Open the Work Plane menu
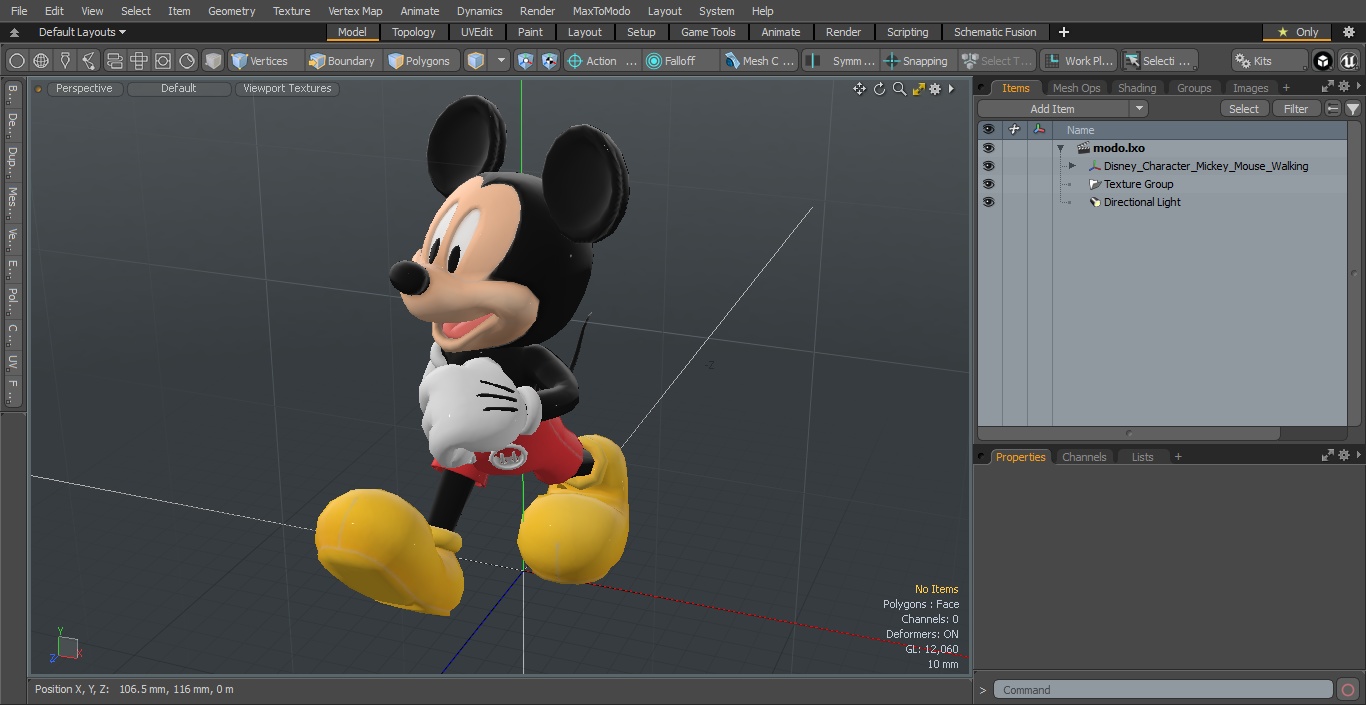The image size is (1366, 705). pyautogui.click(x=1078, y=61)
